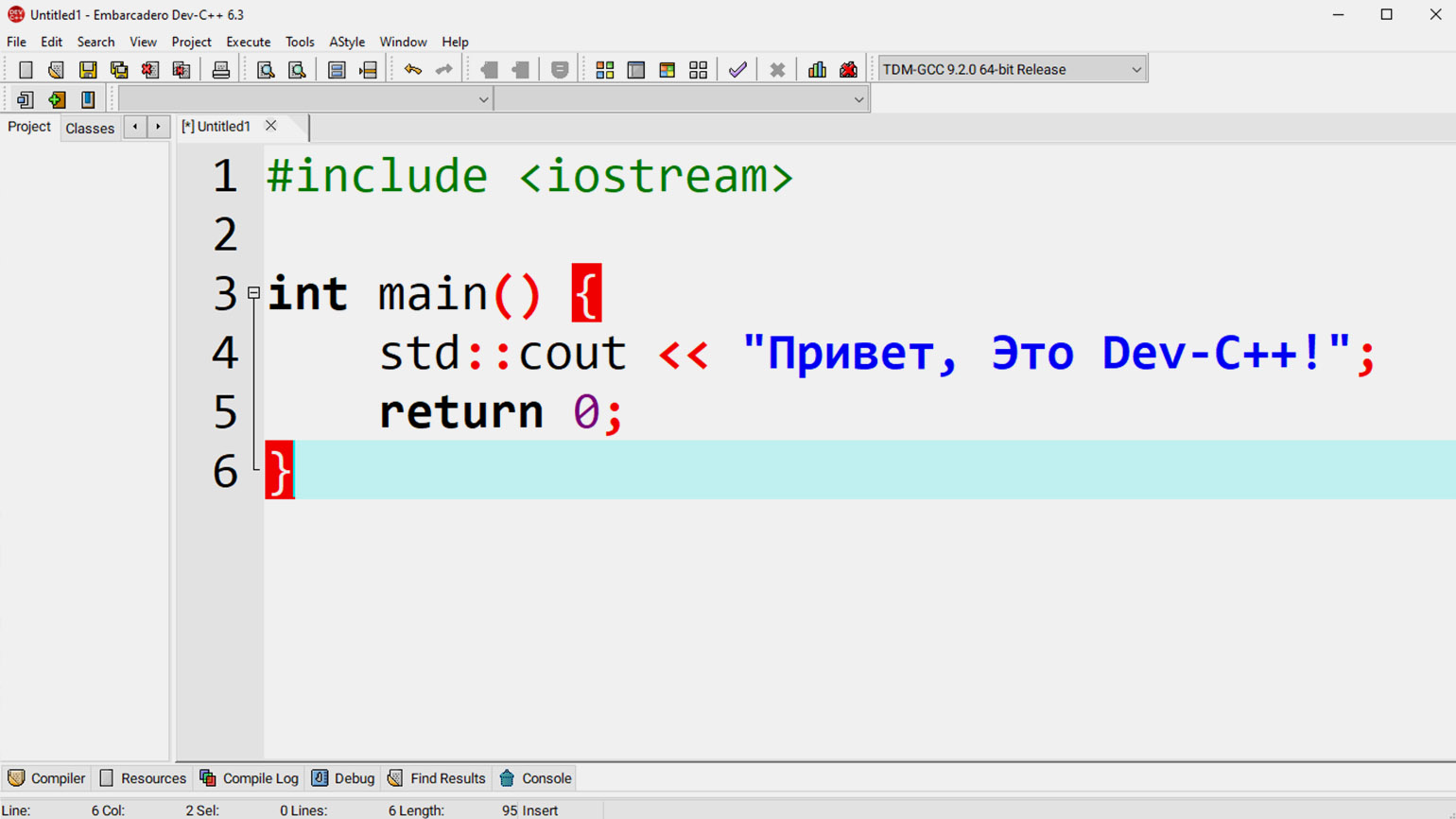Click the purple Syntax Check checkmark icon
The width and height of the screenshot is (1456, 819).
pyautogui.click(x=737, y=70)
